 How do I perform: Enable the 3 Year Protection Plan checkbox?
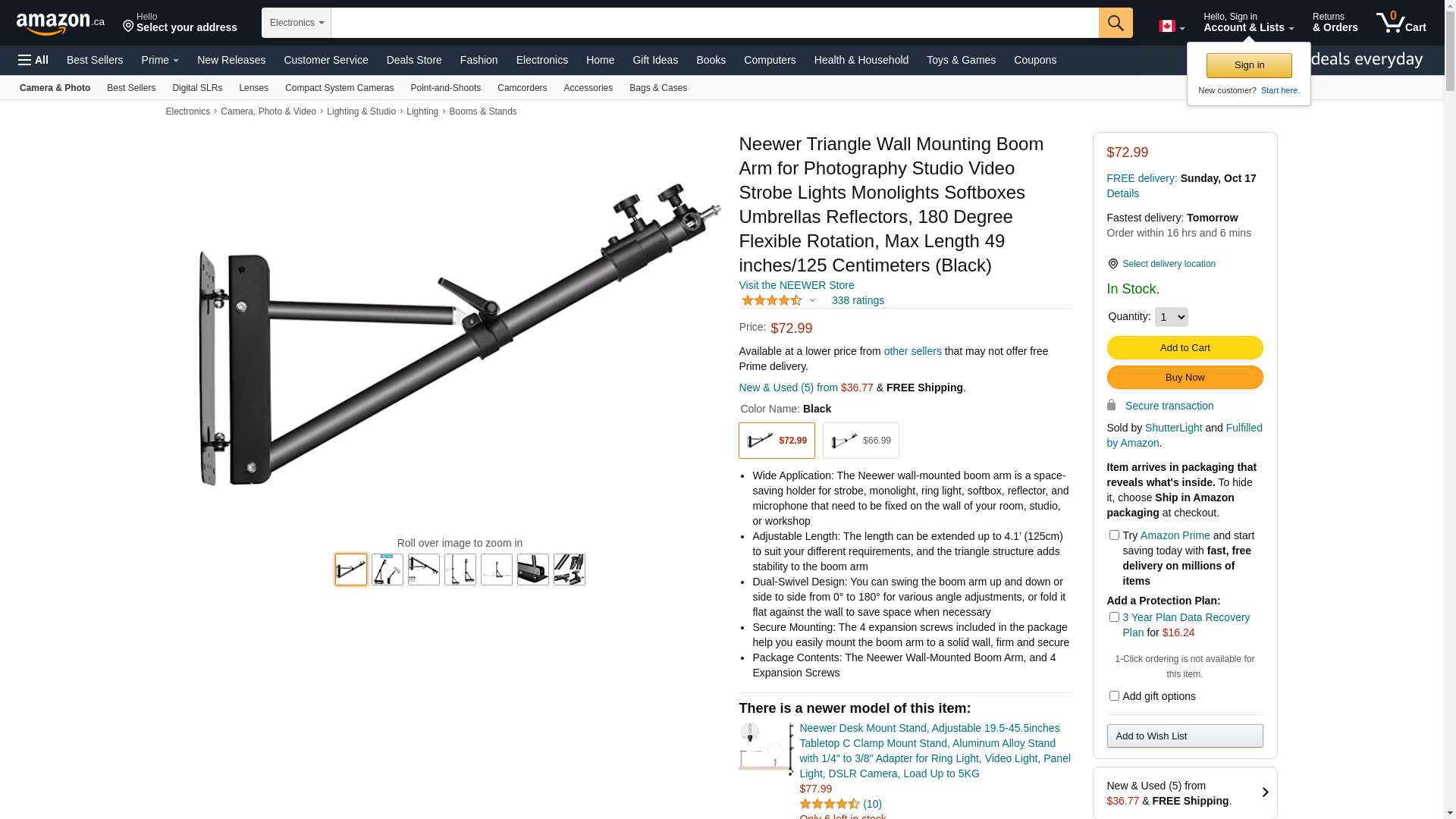coord(1114,617)
